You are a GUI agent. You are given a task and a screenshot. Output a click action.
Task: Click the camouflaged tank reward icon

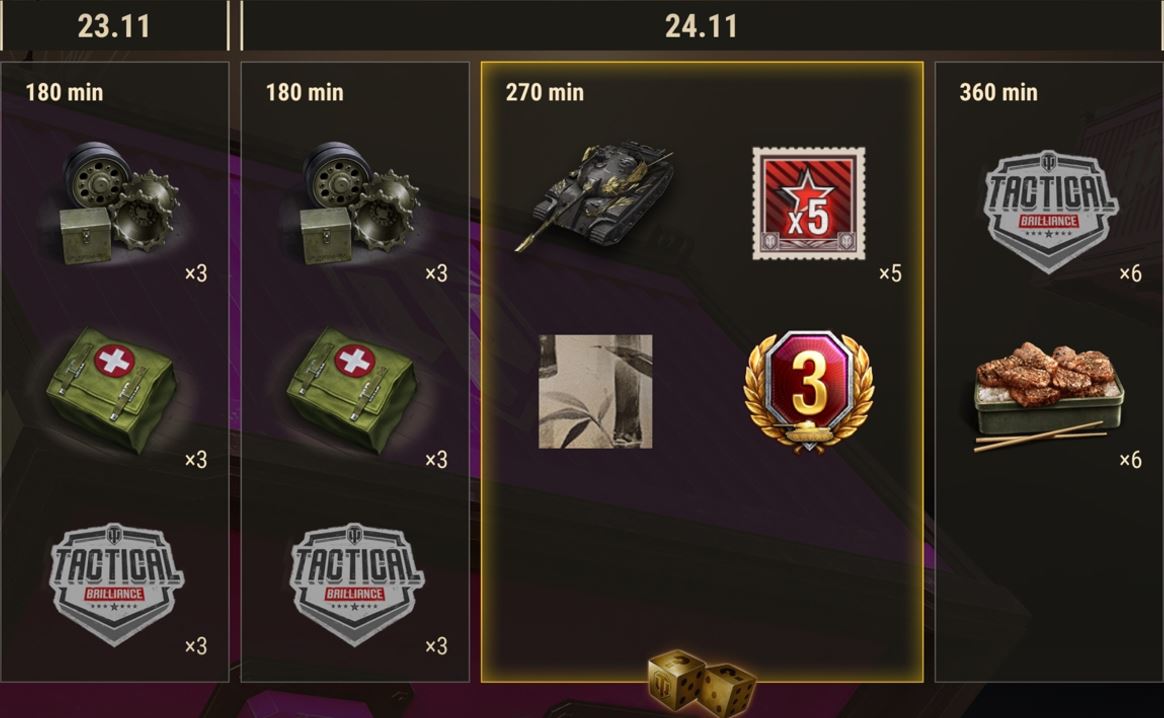coord(596,195)
